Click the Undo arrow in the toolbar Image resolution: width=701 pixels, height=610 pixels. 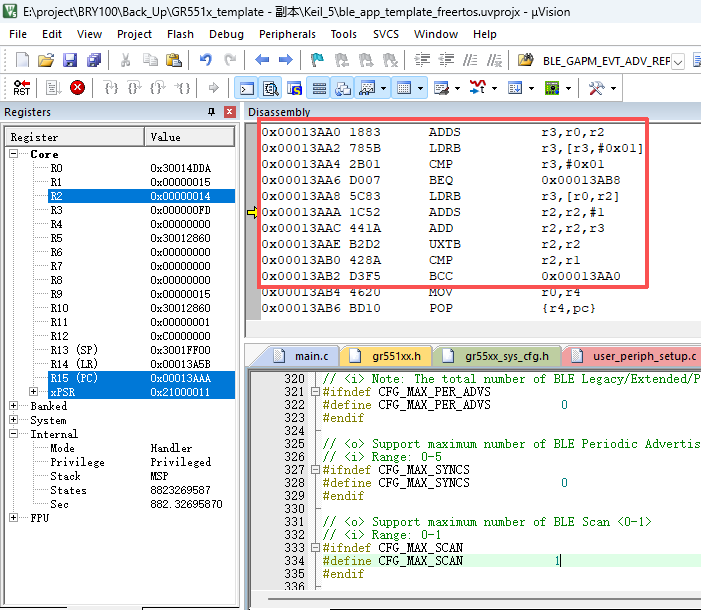[206, 60]
